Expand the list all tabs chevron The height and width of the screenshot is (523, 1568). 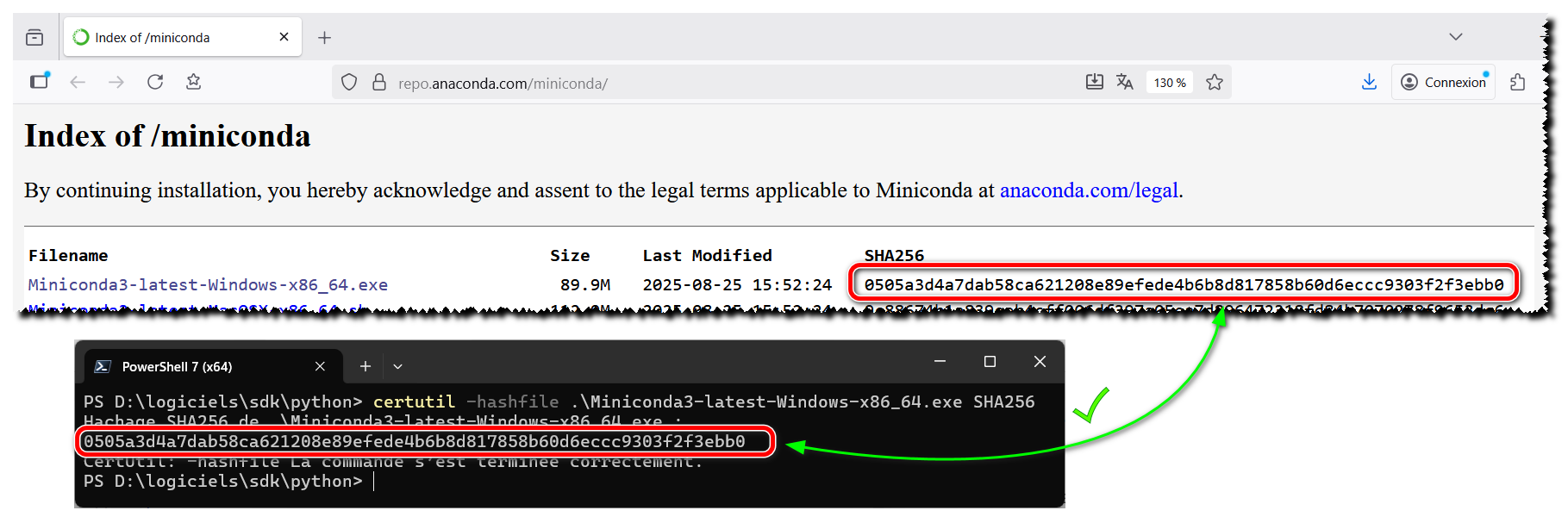(1456, 36)
